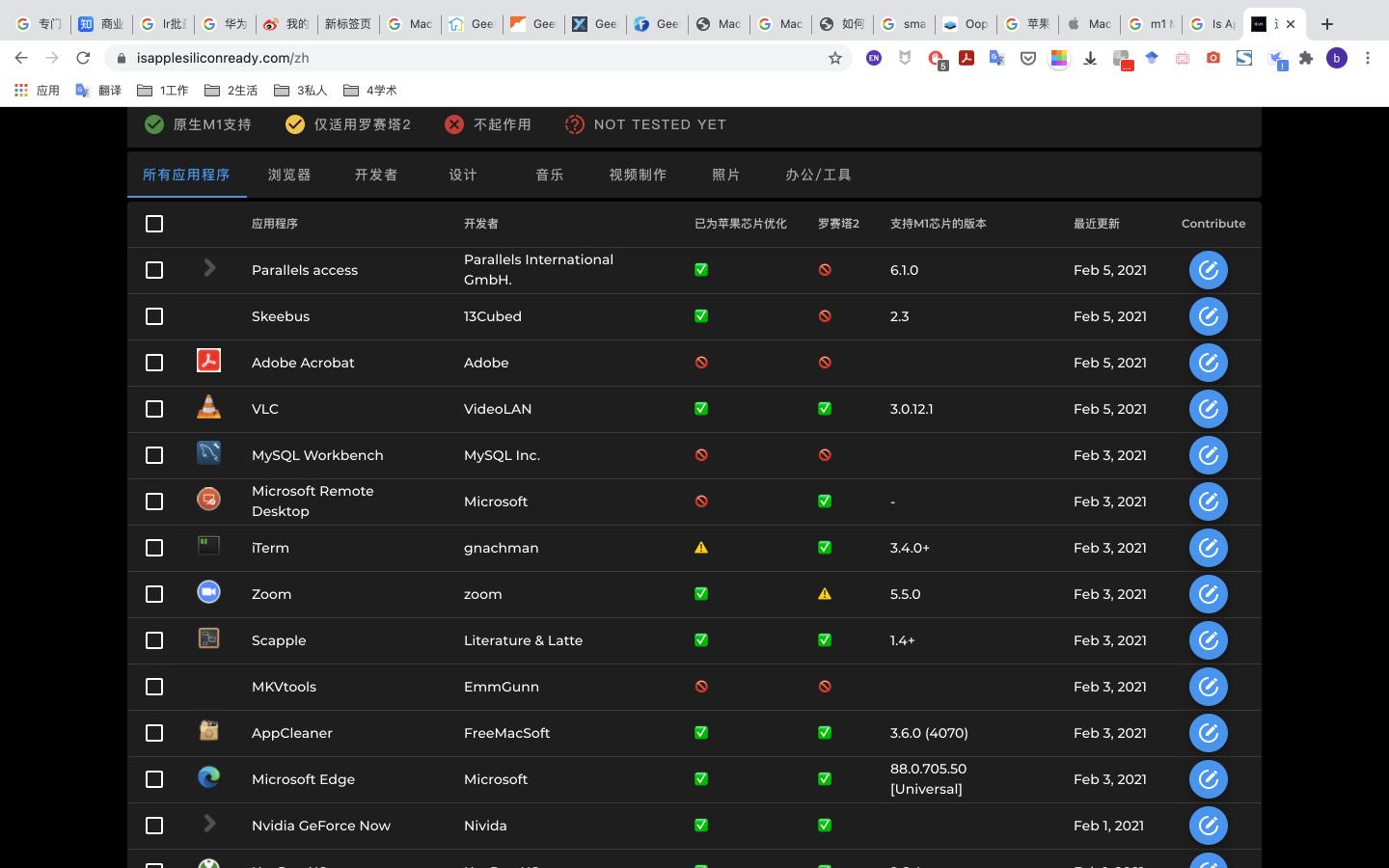1389x868 pixels.
Task: Open the 开发者 tab
Action: 374,175
